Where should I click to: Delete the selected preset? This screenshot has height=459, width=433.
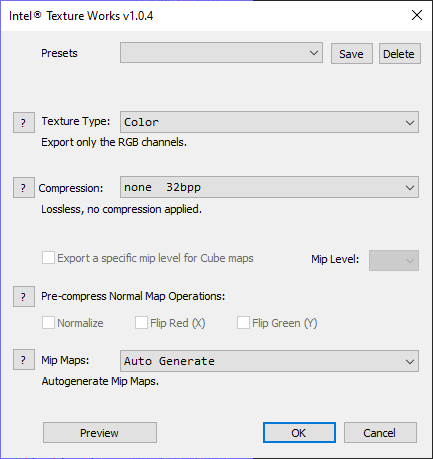(x=400, y=54)
